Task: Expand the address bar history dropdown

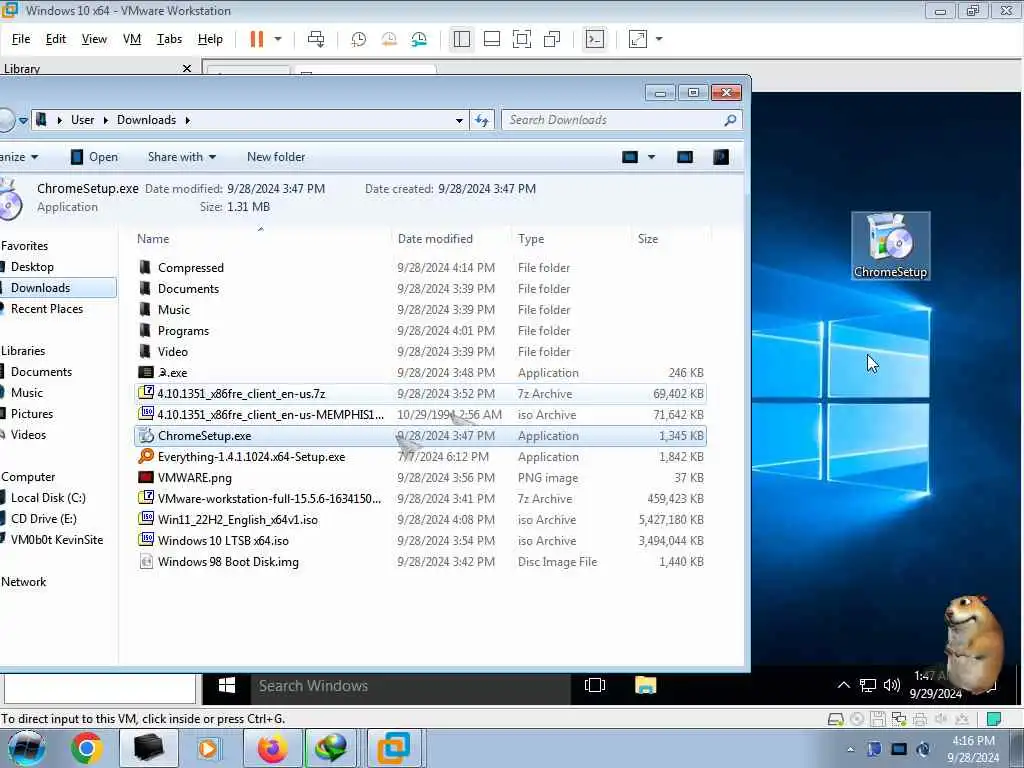Action: 459,120
